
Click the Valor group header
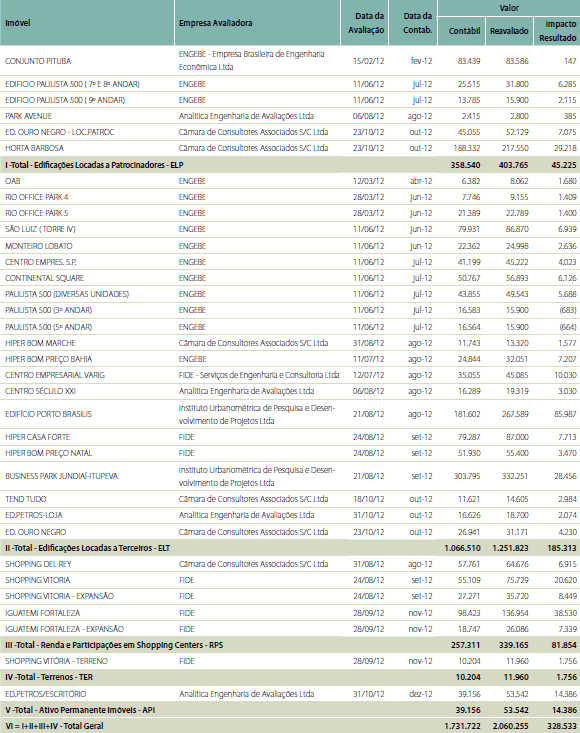[x=509, y=7]
